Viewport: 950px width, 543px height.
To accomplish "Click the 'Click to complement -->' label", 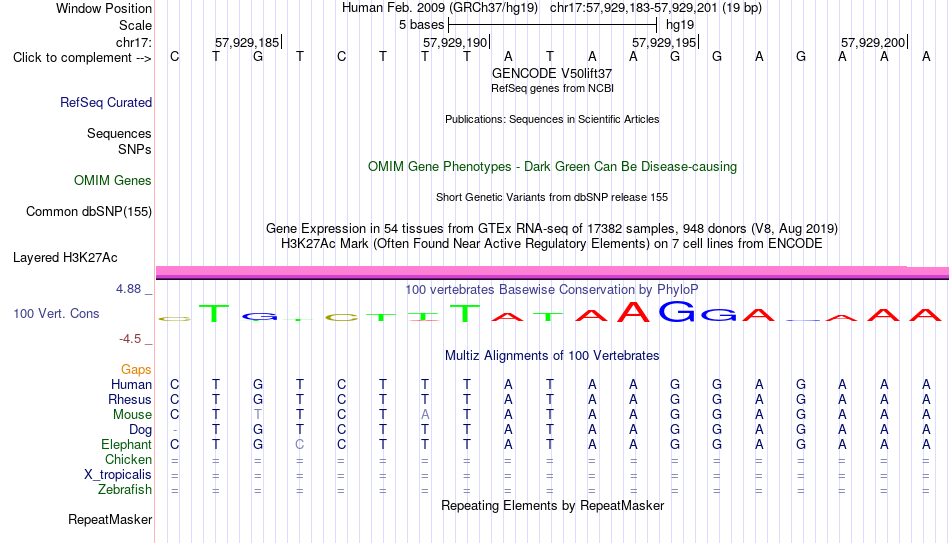I will 82,58.
